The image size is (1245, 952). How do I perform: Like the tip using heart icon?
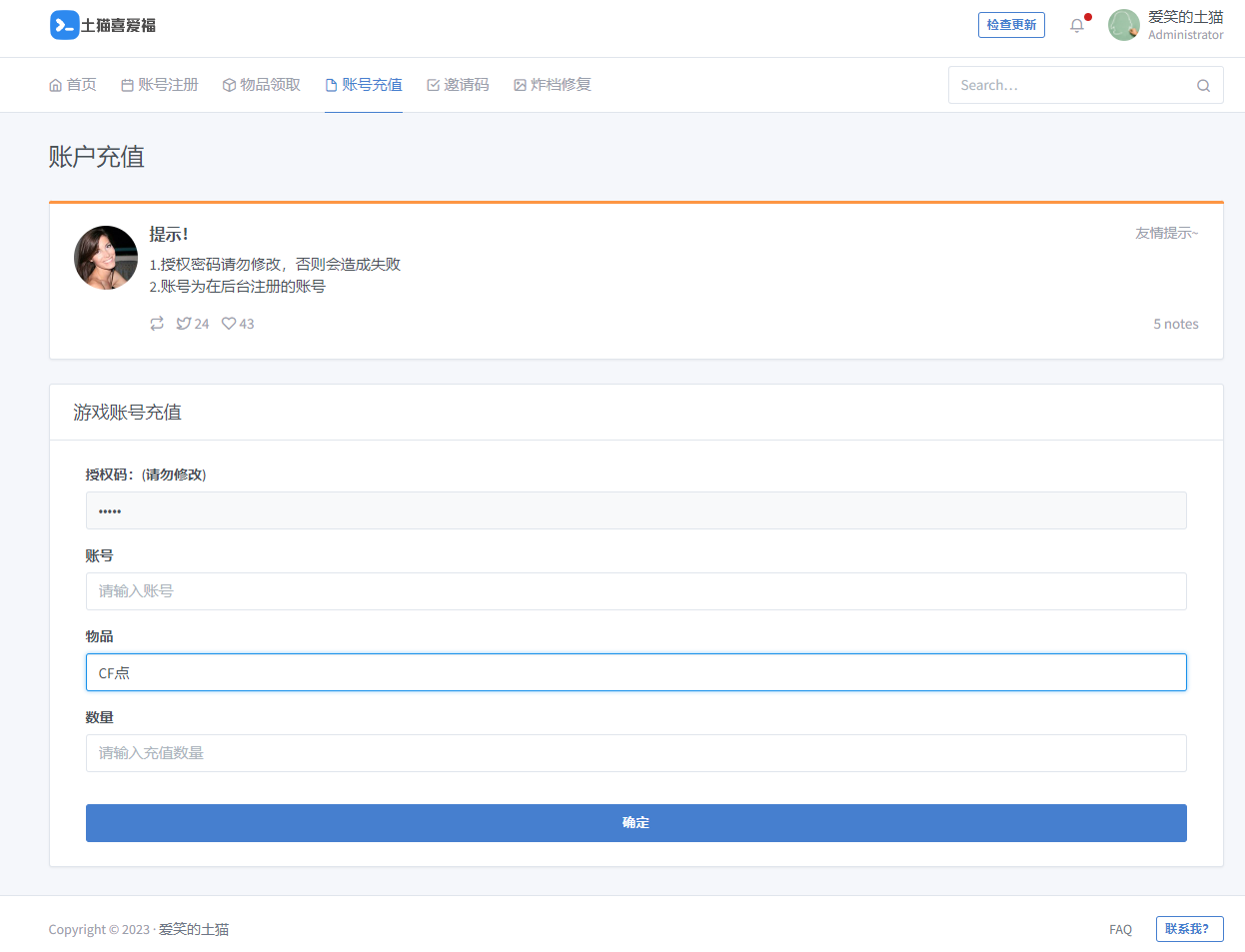[x=229, y=324]
